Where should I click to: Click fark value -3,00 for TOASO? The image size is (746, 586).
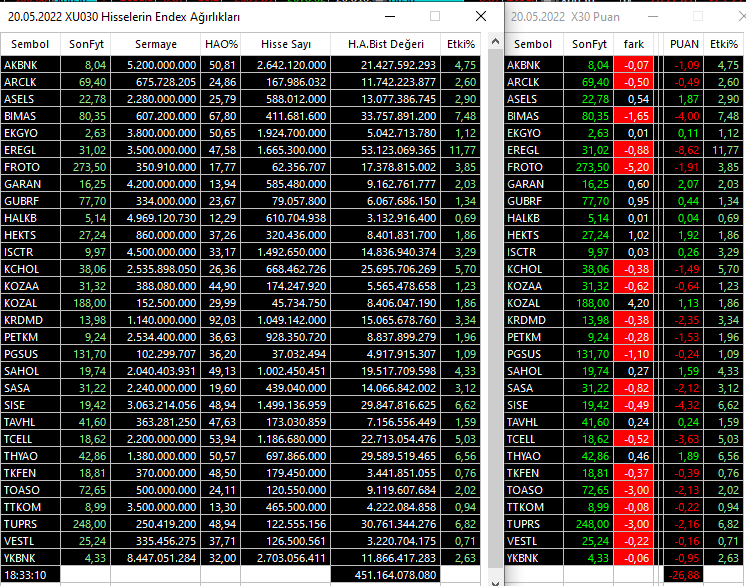tap(634, 490)
